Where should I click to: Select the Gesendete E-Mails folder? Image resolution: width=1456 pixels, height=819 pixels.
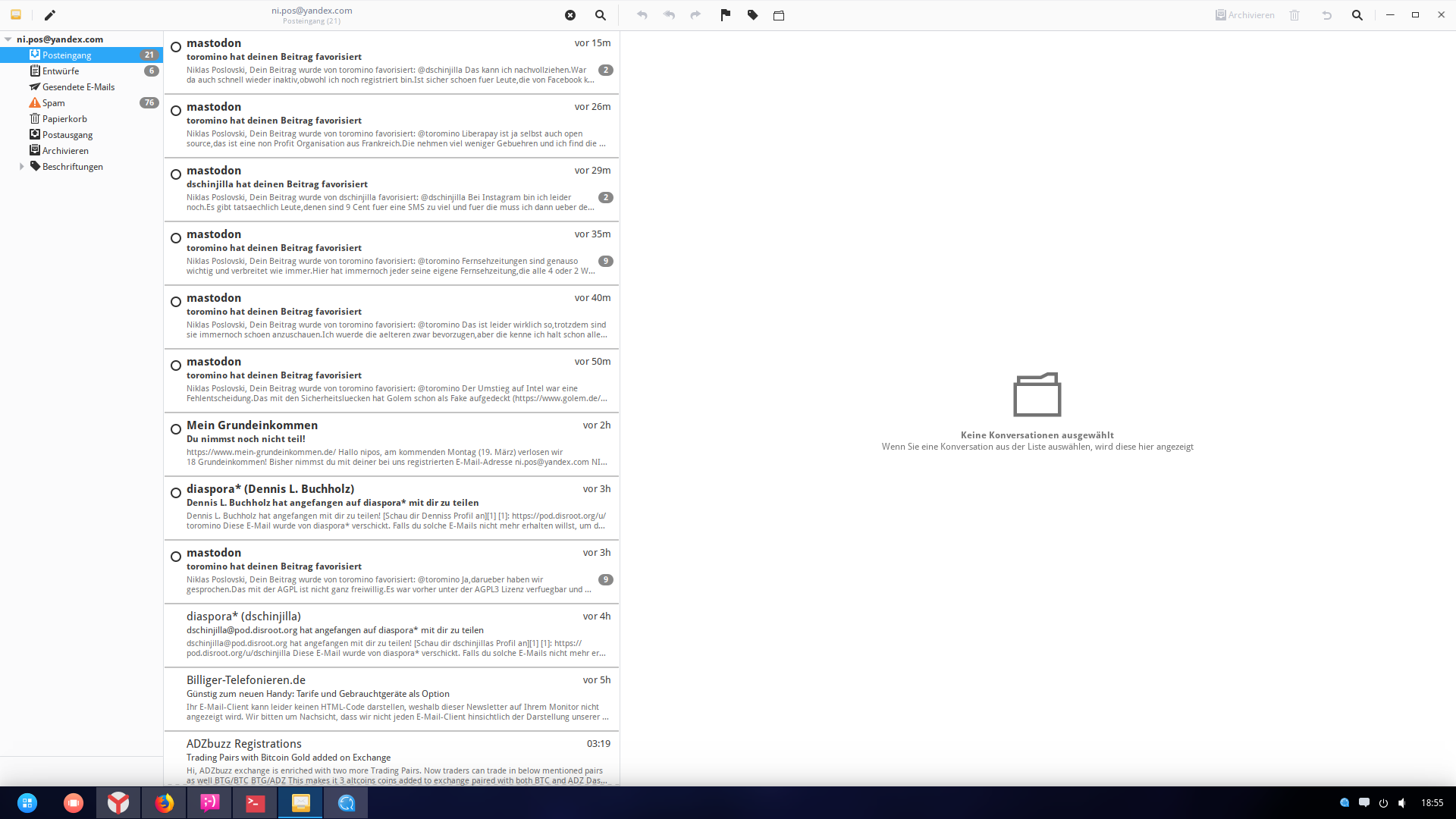click(78, 87)
